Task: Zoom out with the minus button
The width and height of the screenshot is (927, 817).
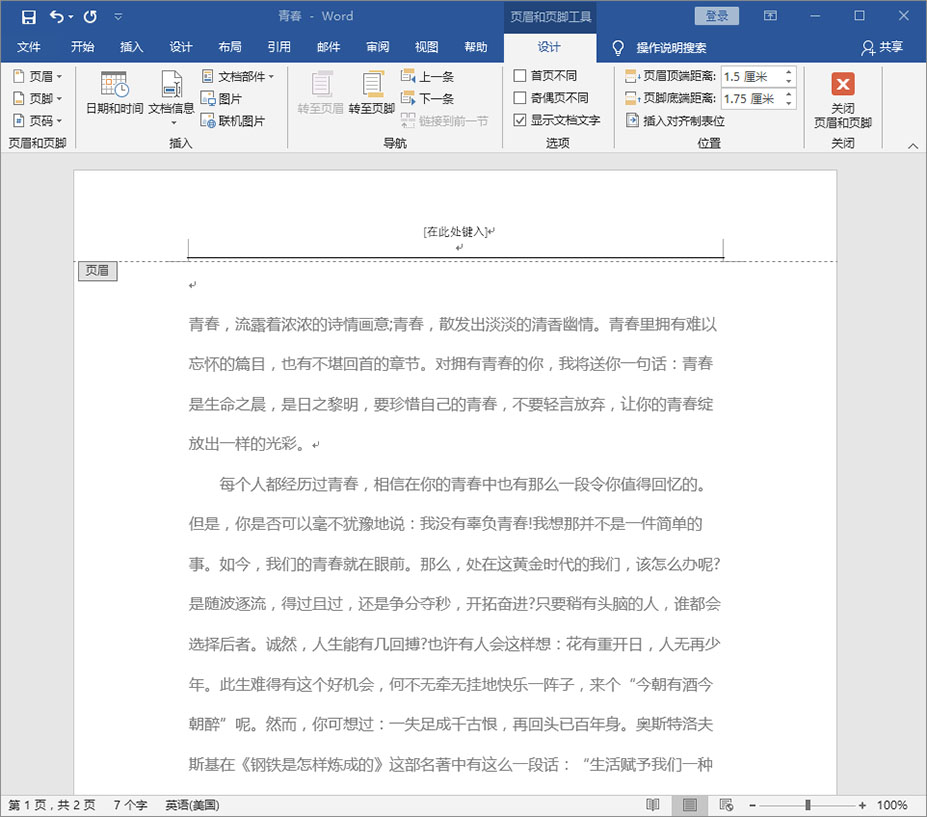Action: [753, 805]
